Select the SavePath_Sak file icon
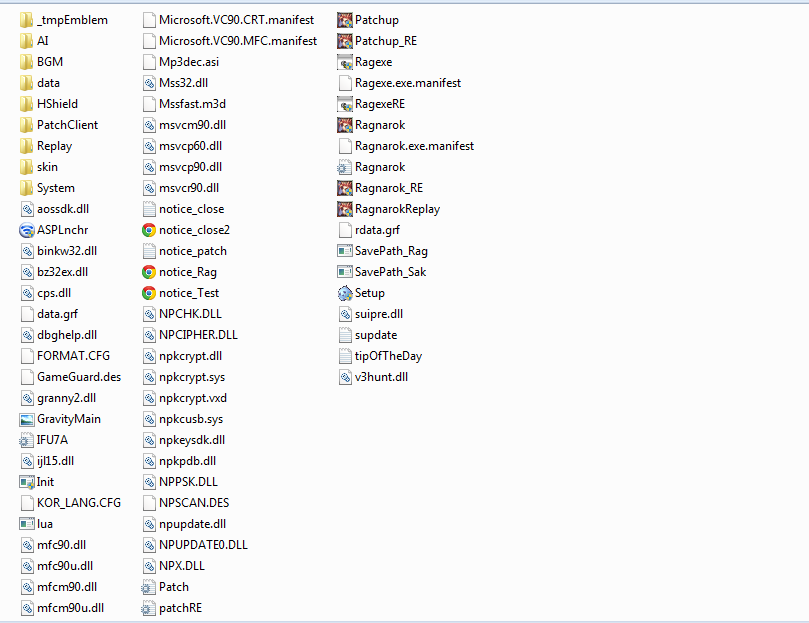This screenshot has width=809, height=623. (345, 272)
